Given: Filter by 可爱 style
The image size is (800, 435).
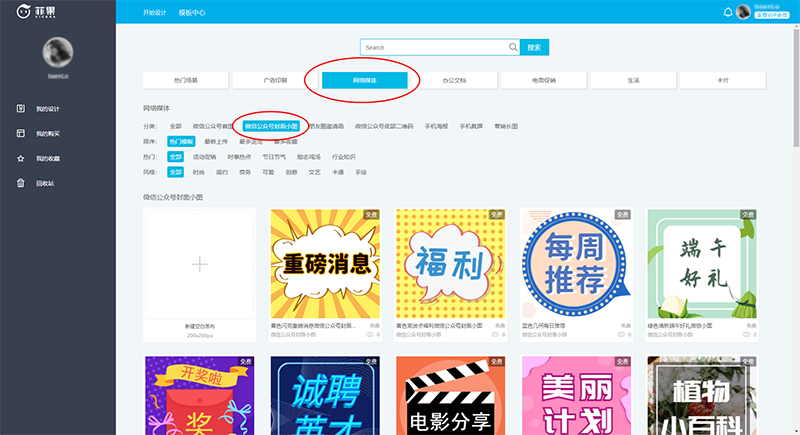Looking at the screenshot, I should click(268, 172).
